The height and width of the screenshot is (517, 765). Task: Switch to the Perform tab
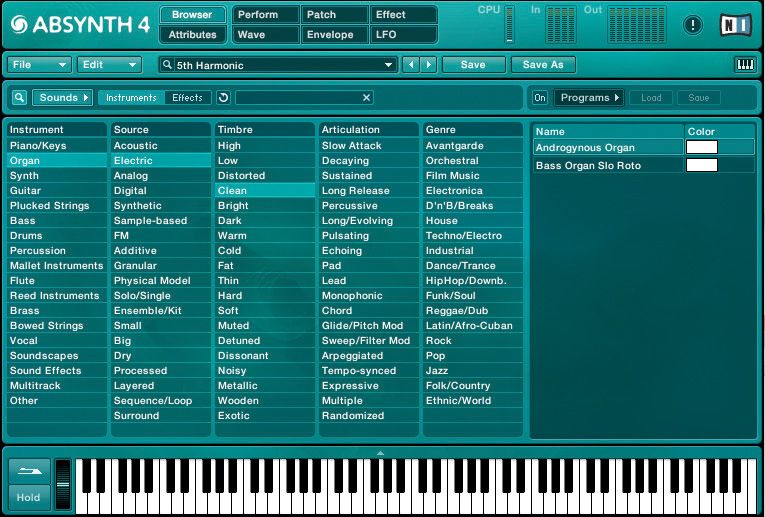coord(266,15)
